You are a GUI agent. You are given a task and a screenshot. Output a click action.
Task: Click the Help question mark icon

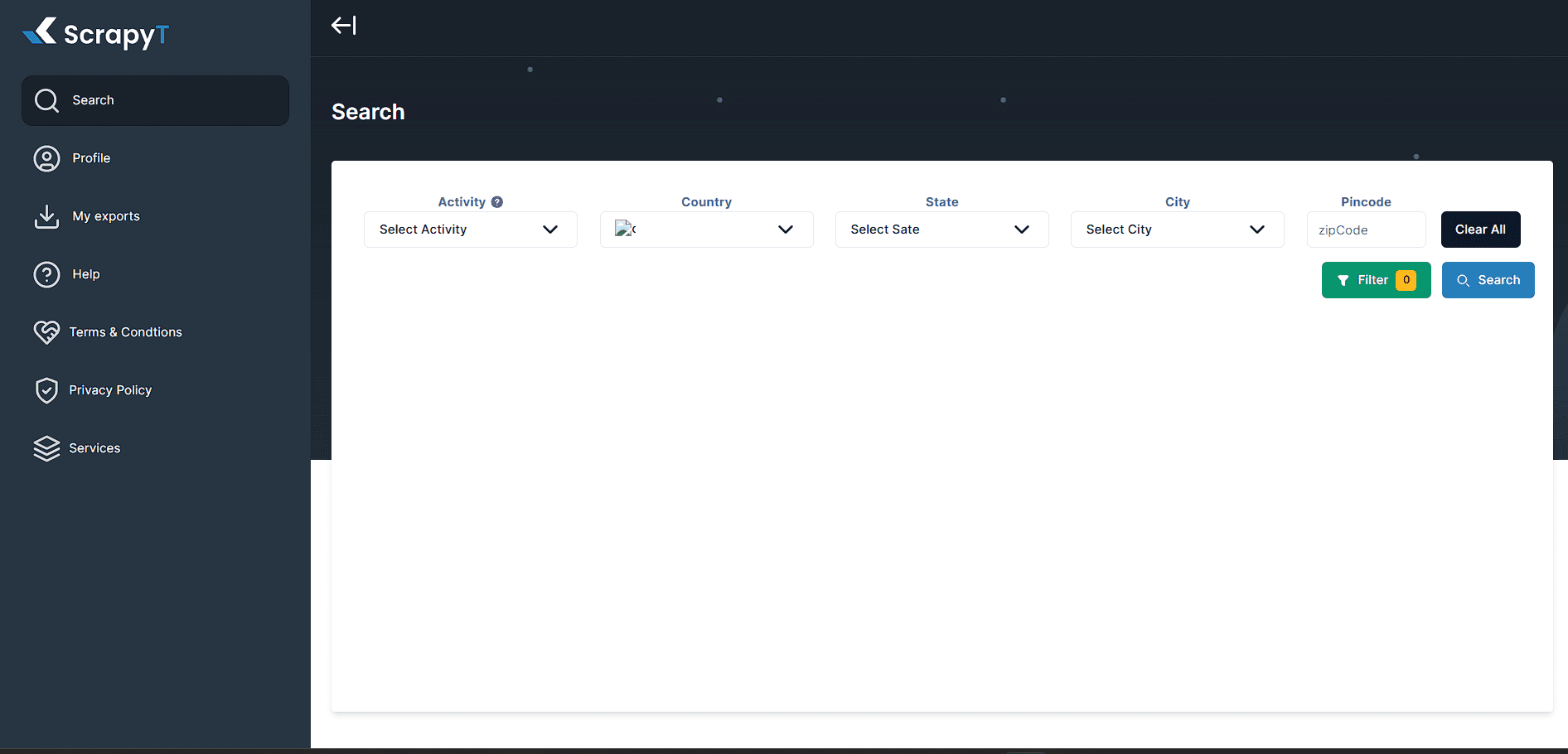(46, 274)
